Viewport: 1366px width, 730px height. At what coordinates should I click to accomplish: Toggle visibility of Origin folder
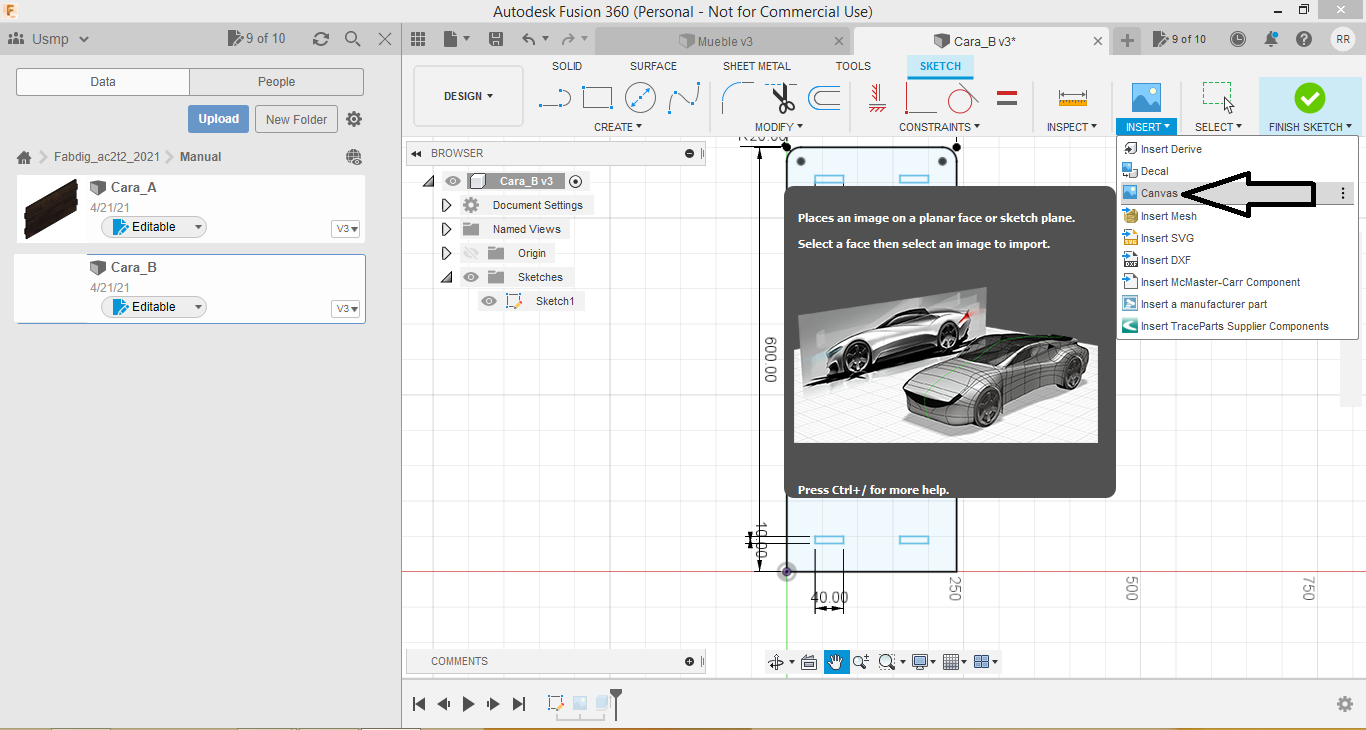471,253
